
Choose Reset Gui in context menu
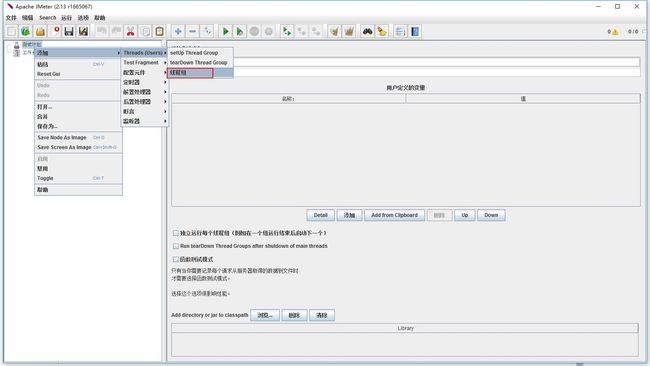click(78, 74)
